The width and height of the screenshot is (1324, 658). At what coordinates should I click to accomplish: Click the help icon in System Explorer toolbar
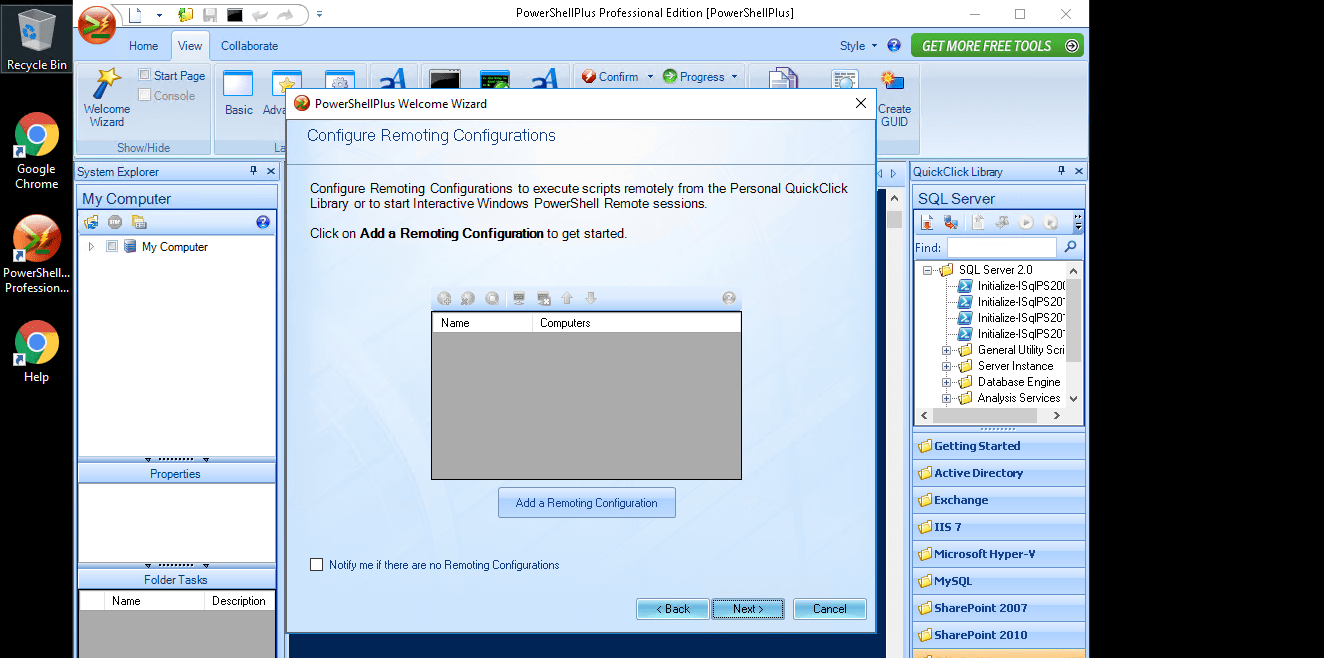[x=262, y=223]
